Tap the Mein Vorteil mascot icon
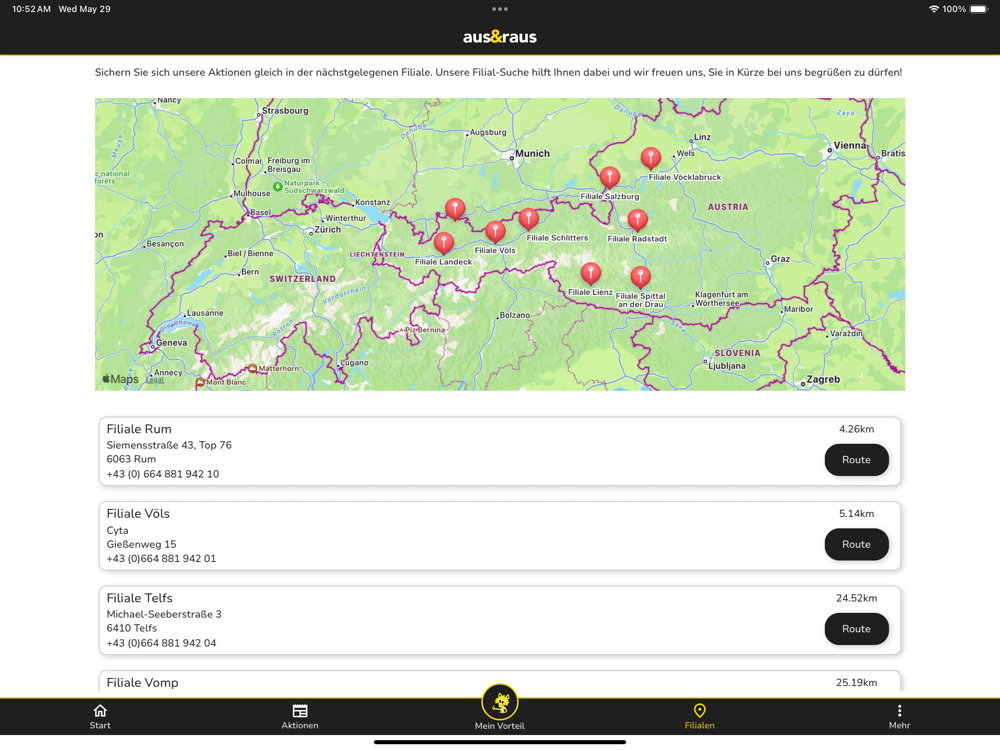The height and width of the screenshot is (750, 1000). 500,702
